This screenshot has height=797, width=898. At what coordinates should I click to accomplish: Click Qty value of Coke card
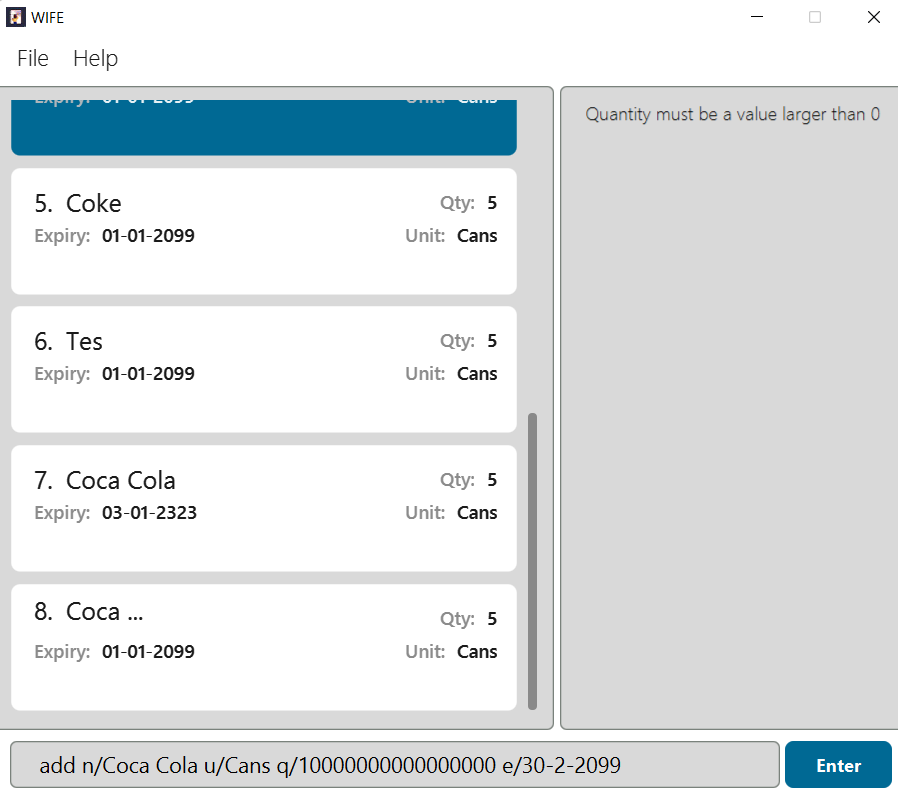492,203
